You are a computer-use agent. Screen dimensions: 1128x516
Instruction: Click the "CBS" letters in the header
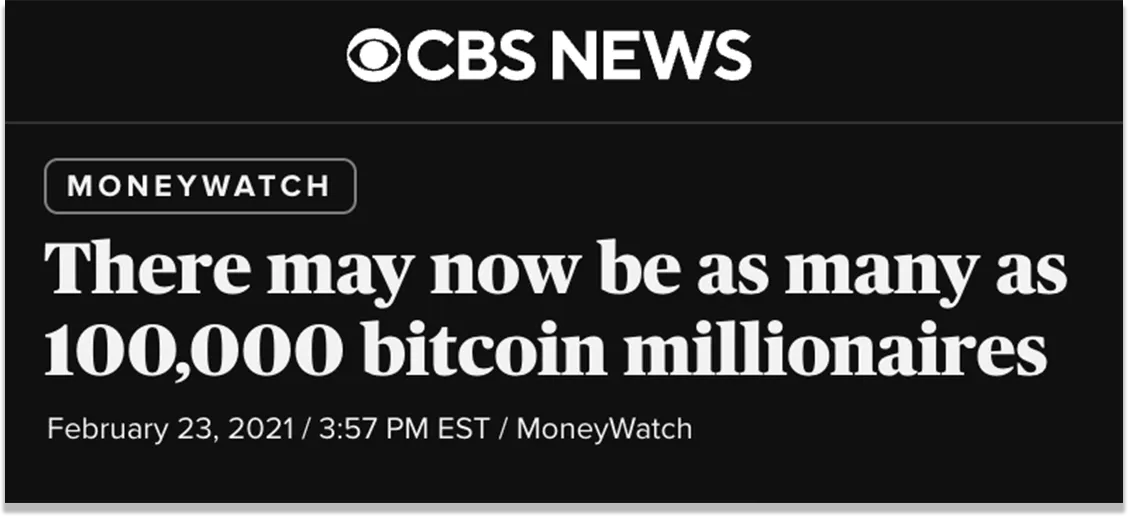(x=468, y=56)
